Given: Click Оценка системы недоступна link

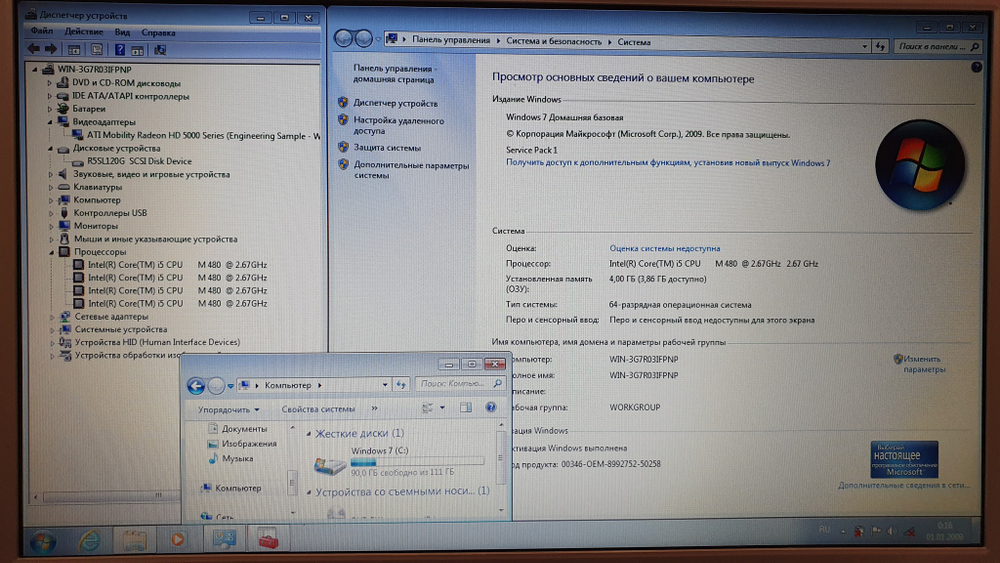Looking at the screenshot, I should [664, 248].
